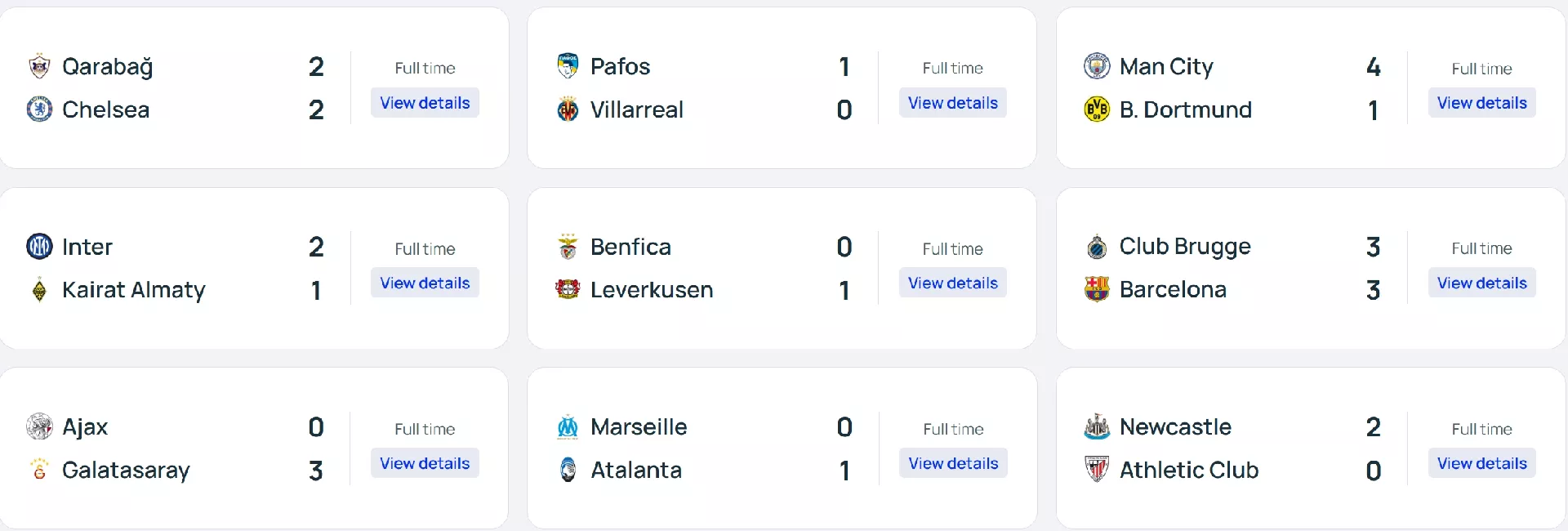Click the Man City club crest
Viewport: 1568px width, 531px height.
point(1097,66)
